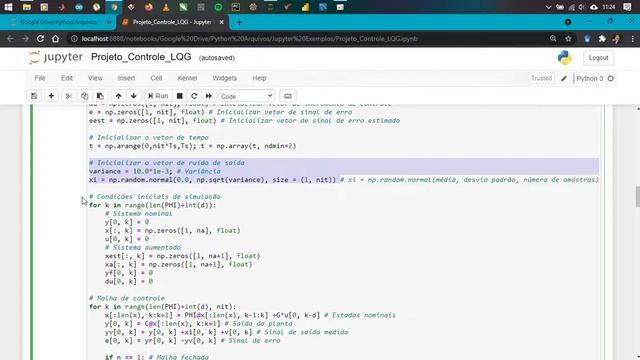Viewport: 640px width, 360px height.
Task: Click the comment '# Malha de controle'
Action: [127, 298]
